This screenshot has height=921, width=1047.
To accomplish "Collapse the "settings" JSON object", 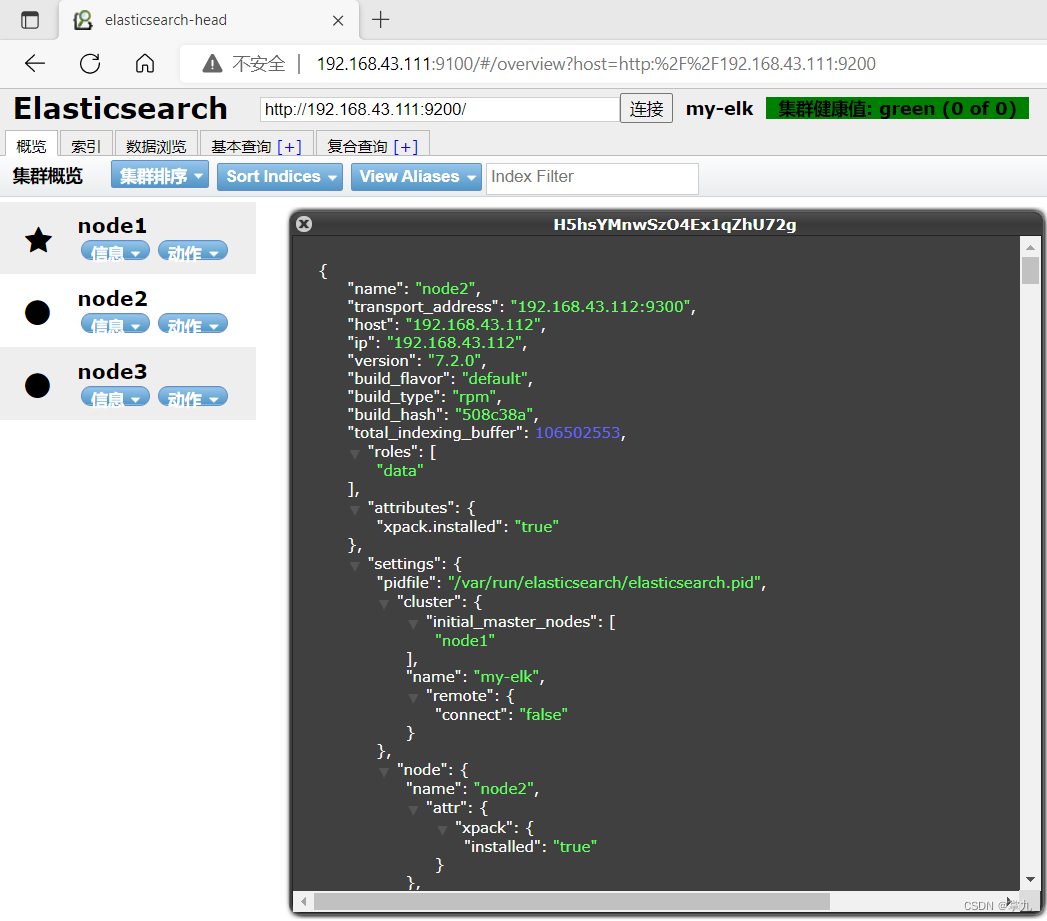I will point(354,565).
